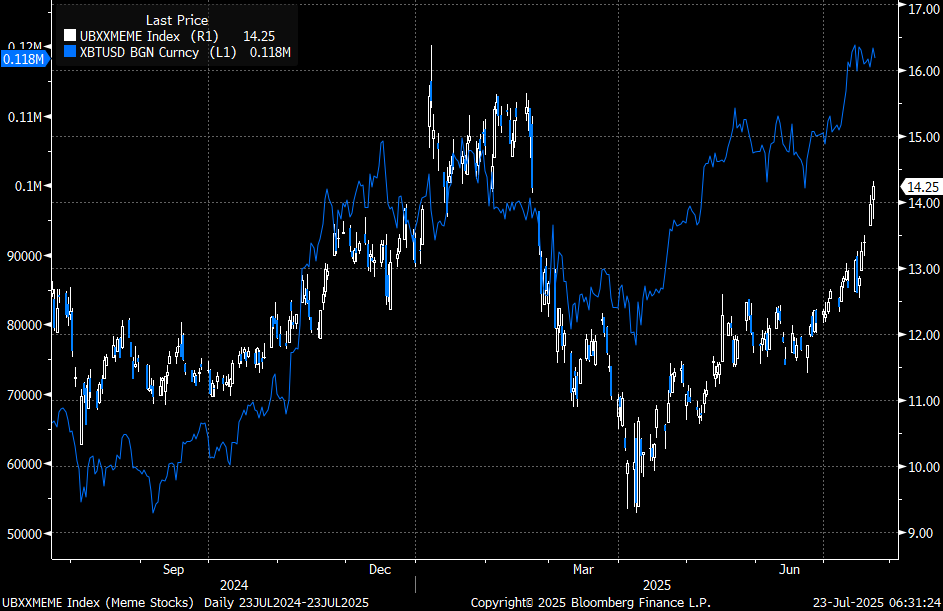
Task: Click the 0.11M left axis label
Action: [x=25, y=117]
